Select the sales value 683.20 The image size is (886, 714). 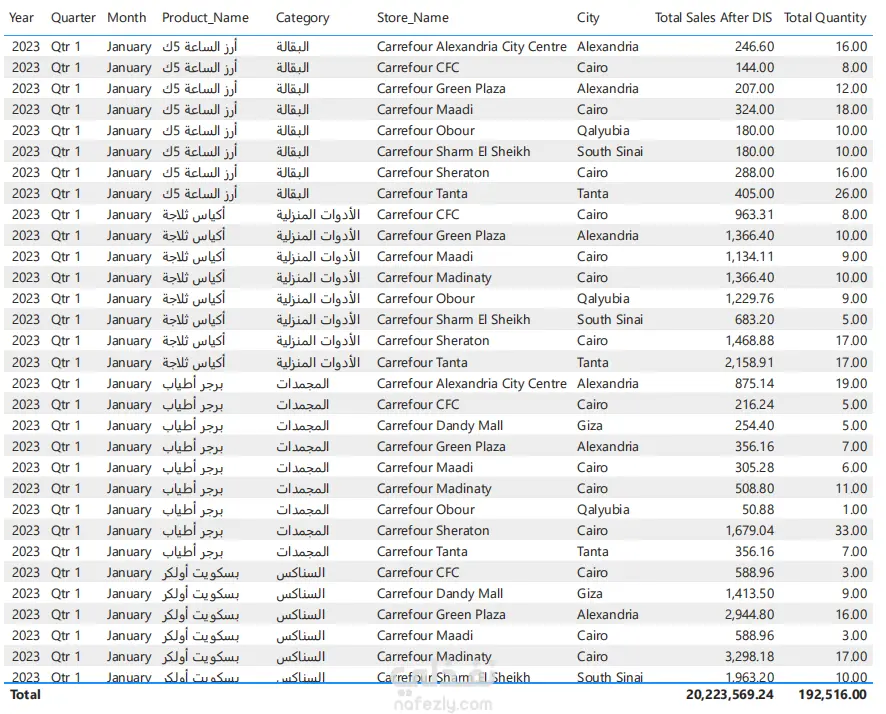coord(754,319)
